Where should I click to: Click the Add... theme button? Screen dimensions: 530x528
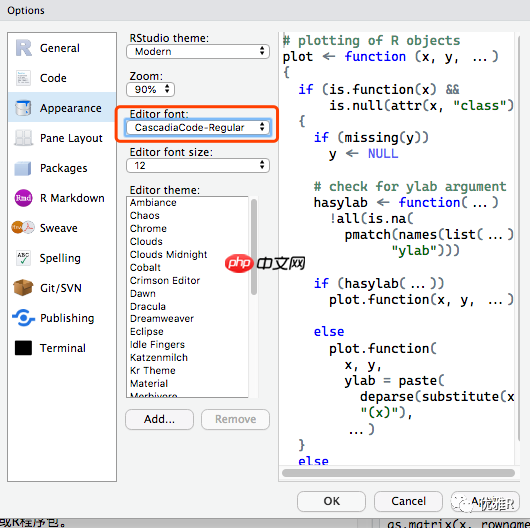[x=160, y=419]
